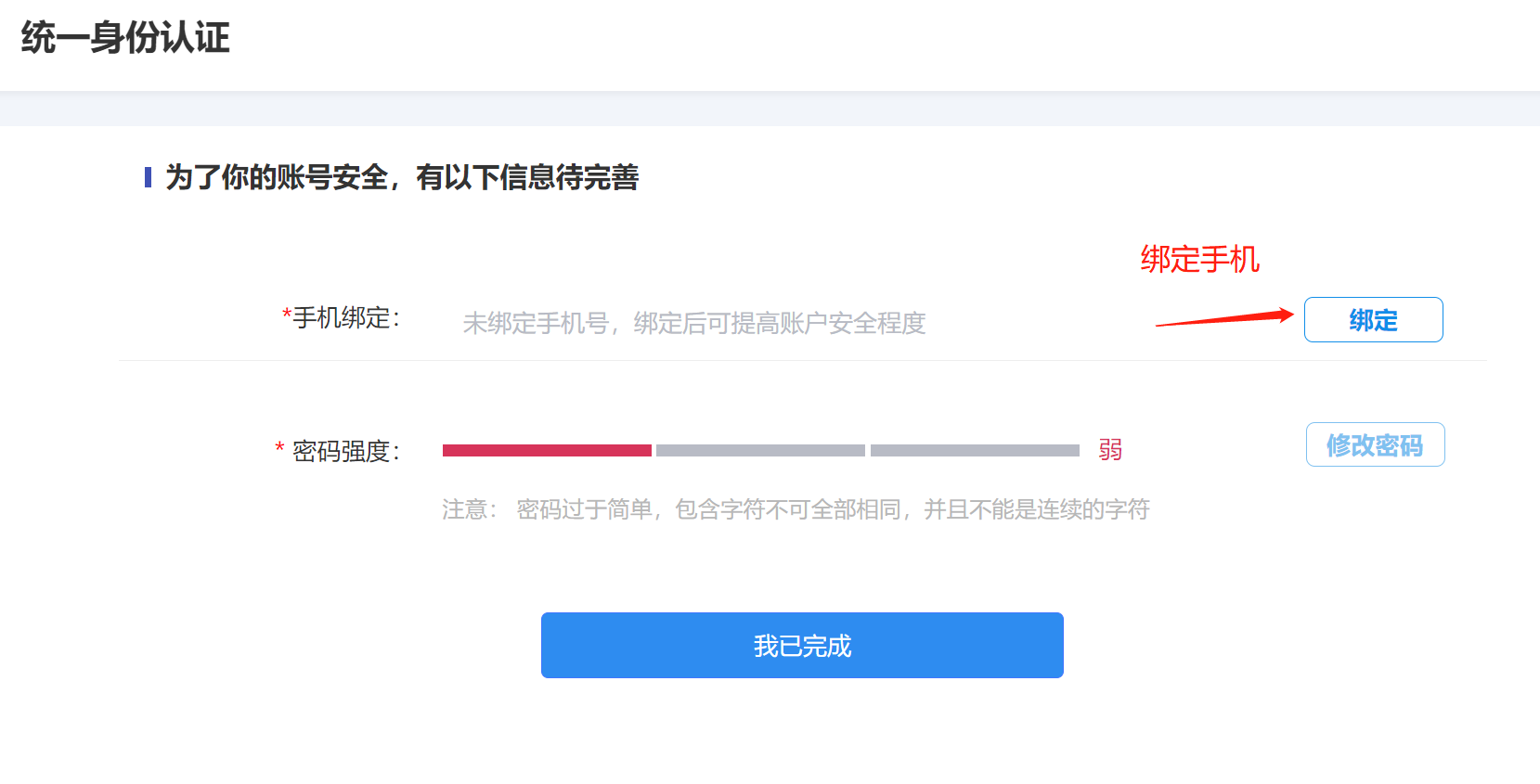The width and height of the screenshot is (1540, 784).
Task: Click the first red segment of password strength bar
Action: pos(546,450)
